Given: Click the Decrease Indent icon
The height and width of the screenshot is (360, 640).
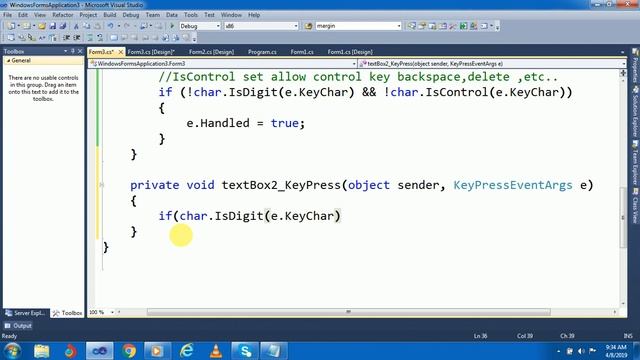Looking at the screenshot, I should (x=66, y=38).
